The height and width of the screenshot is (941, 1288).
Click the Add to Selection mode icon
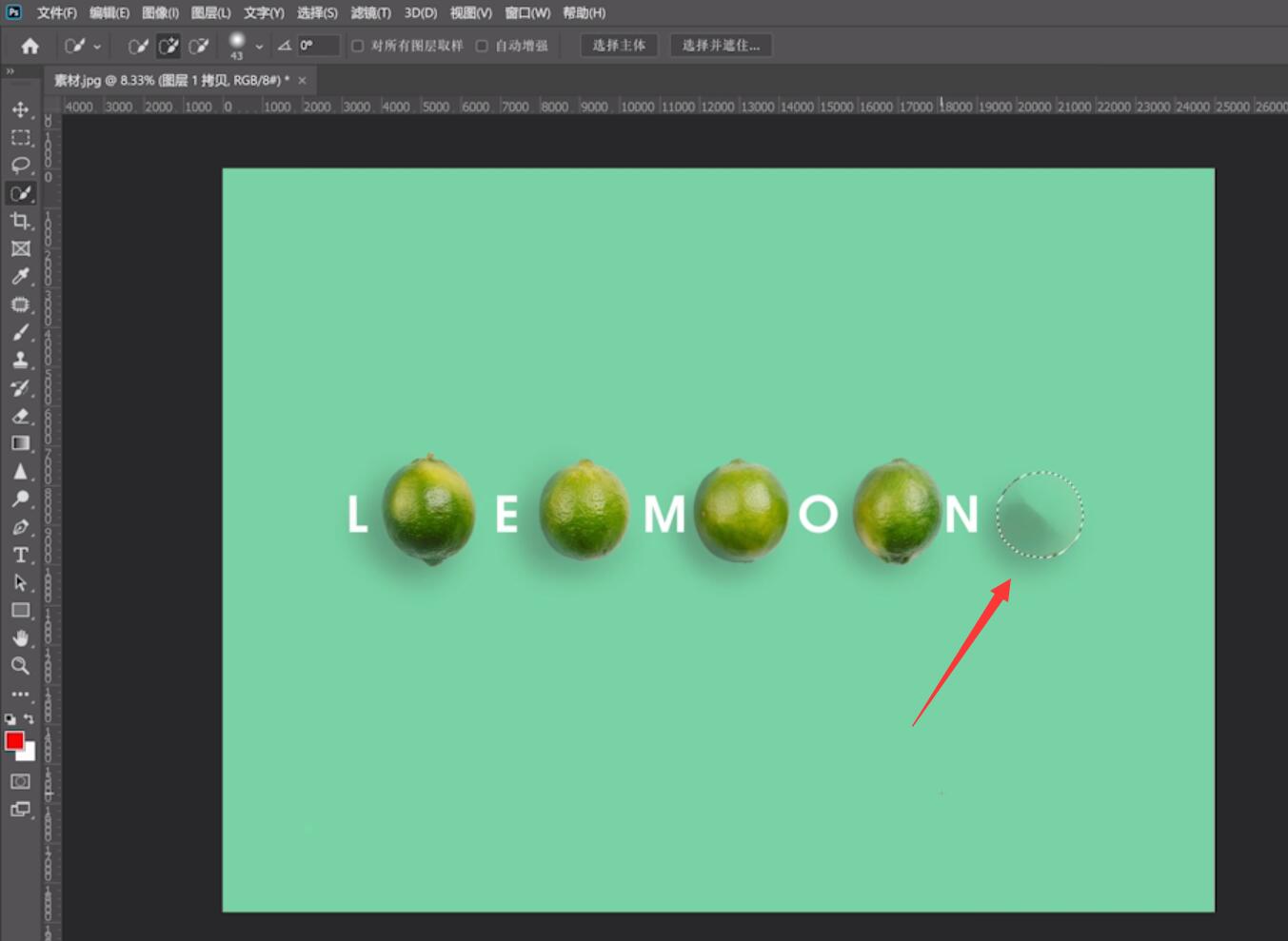(168, 46)
